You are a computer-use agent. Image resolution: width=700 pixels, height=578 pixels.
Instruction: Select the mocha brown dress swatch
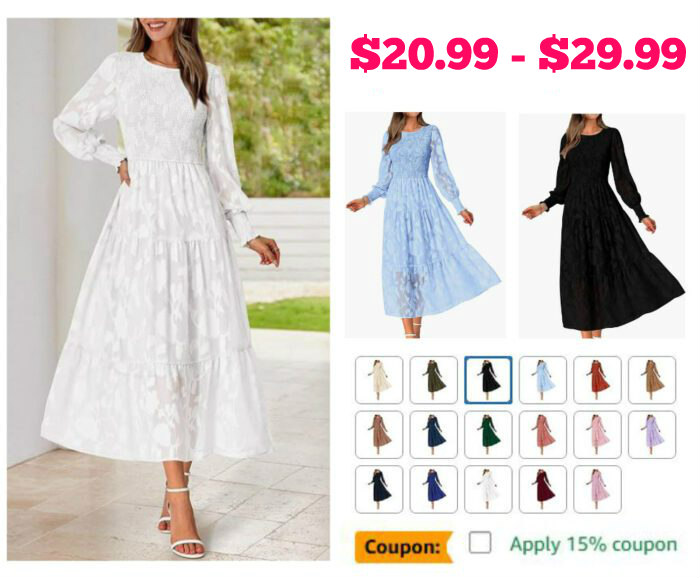(379, 435)
